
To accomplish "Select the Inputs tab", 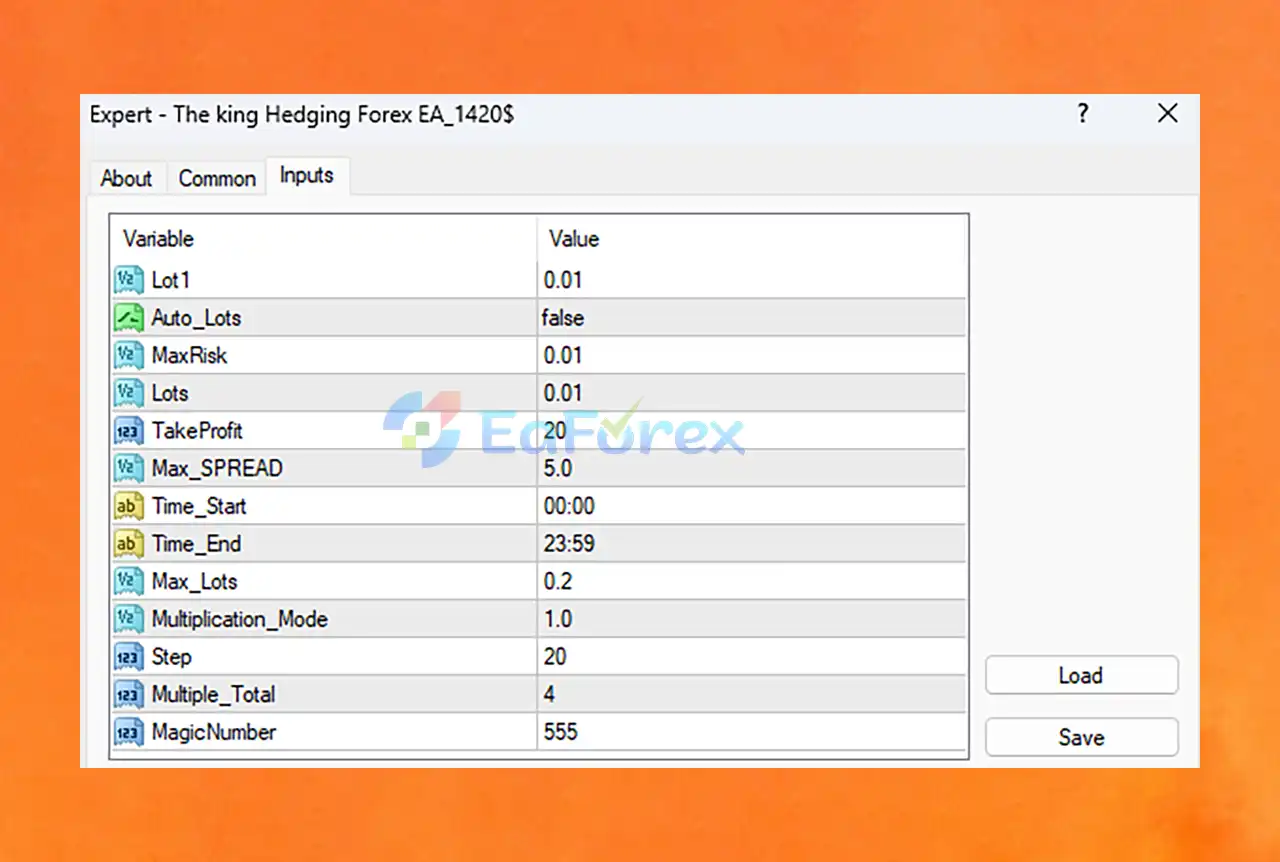I will (307, 175).
